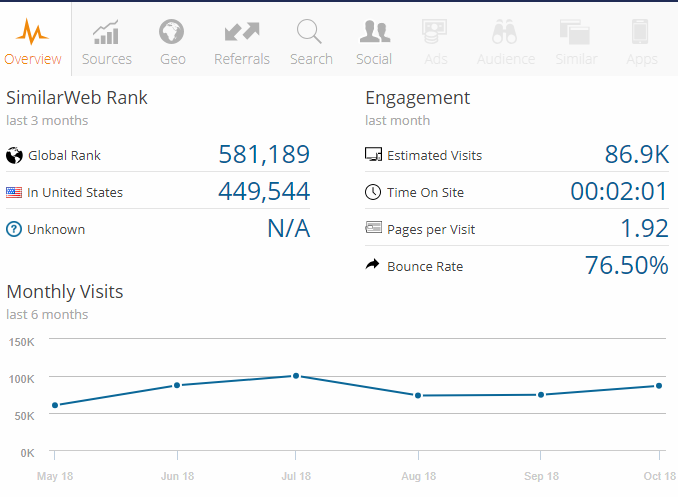Open the Apps phone icon

[x=640, y=32]
